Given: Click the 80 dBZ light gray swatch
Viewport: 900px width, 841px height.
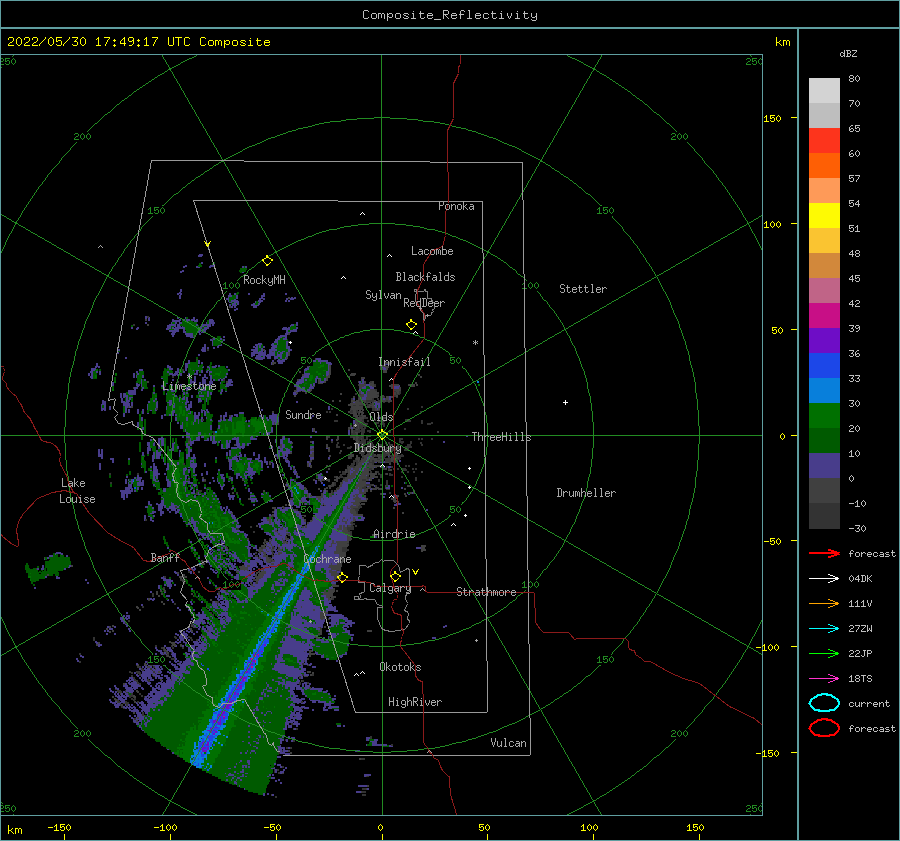Looking at the screenshot, I should click(824, 90).
